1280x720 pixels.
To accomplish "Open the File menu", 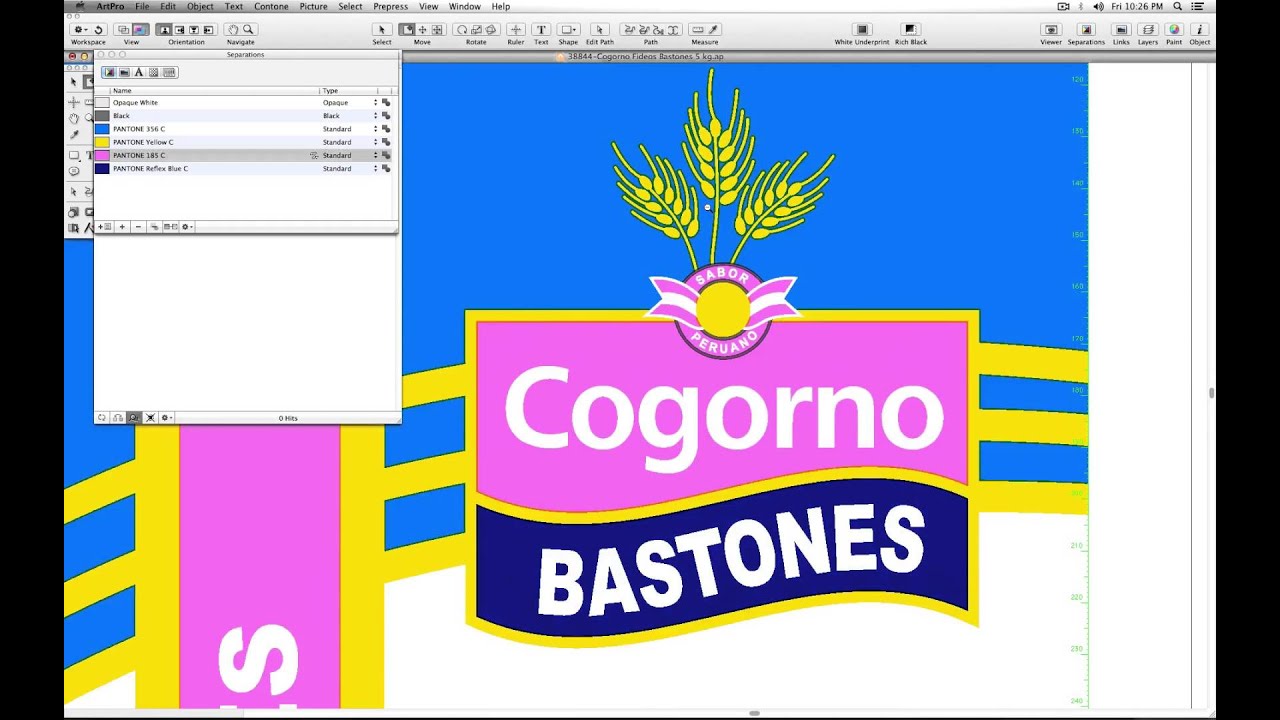I will pyautogui.click(x=142, y=6).
